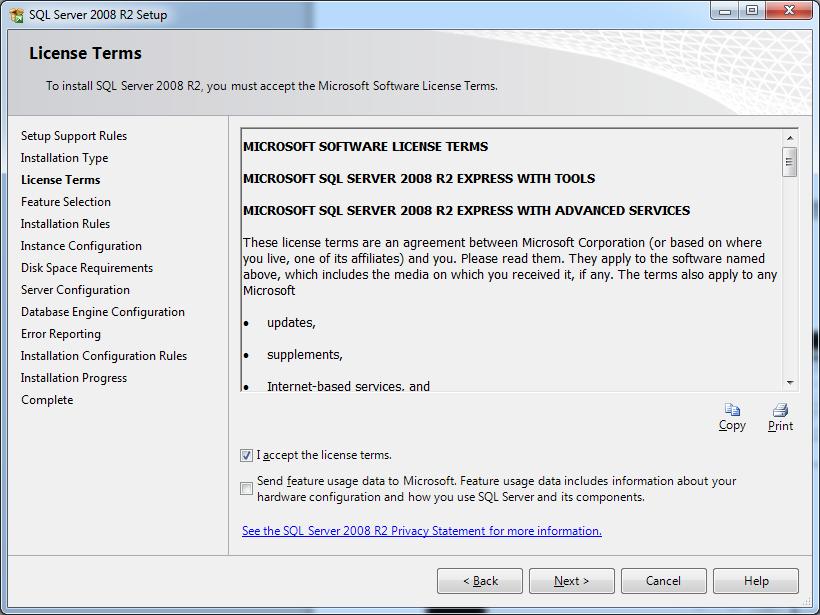Select the Database Engine Configuration step

coord(102,312)
